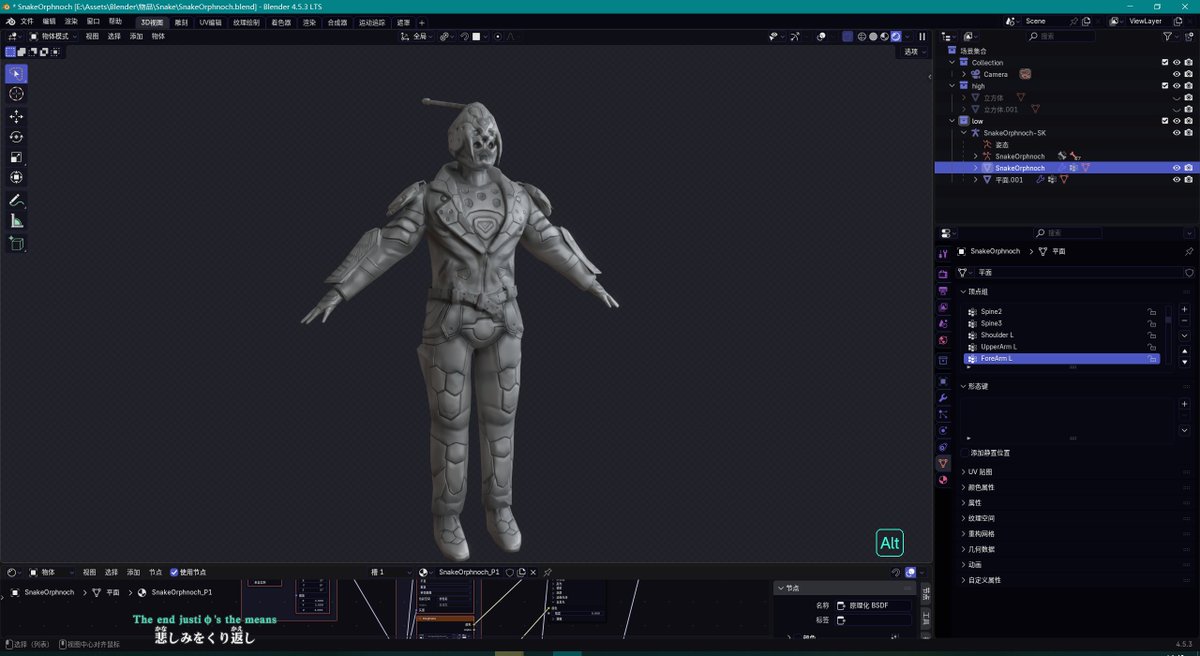The width and height of the screenshot is (1200, 656).
Task: Click the outliner search field
Action: (1062, 36)
